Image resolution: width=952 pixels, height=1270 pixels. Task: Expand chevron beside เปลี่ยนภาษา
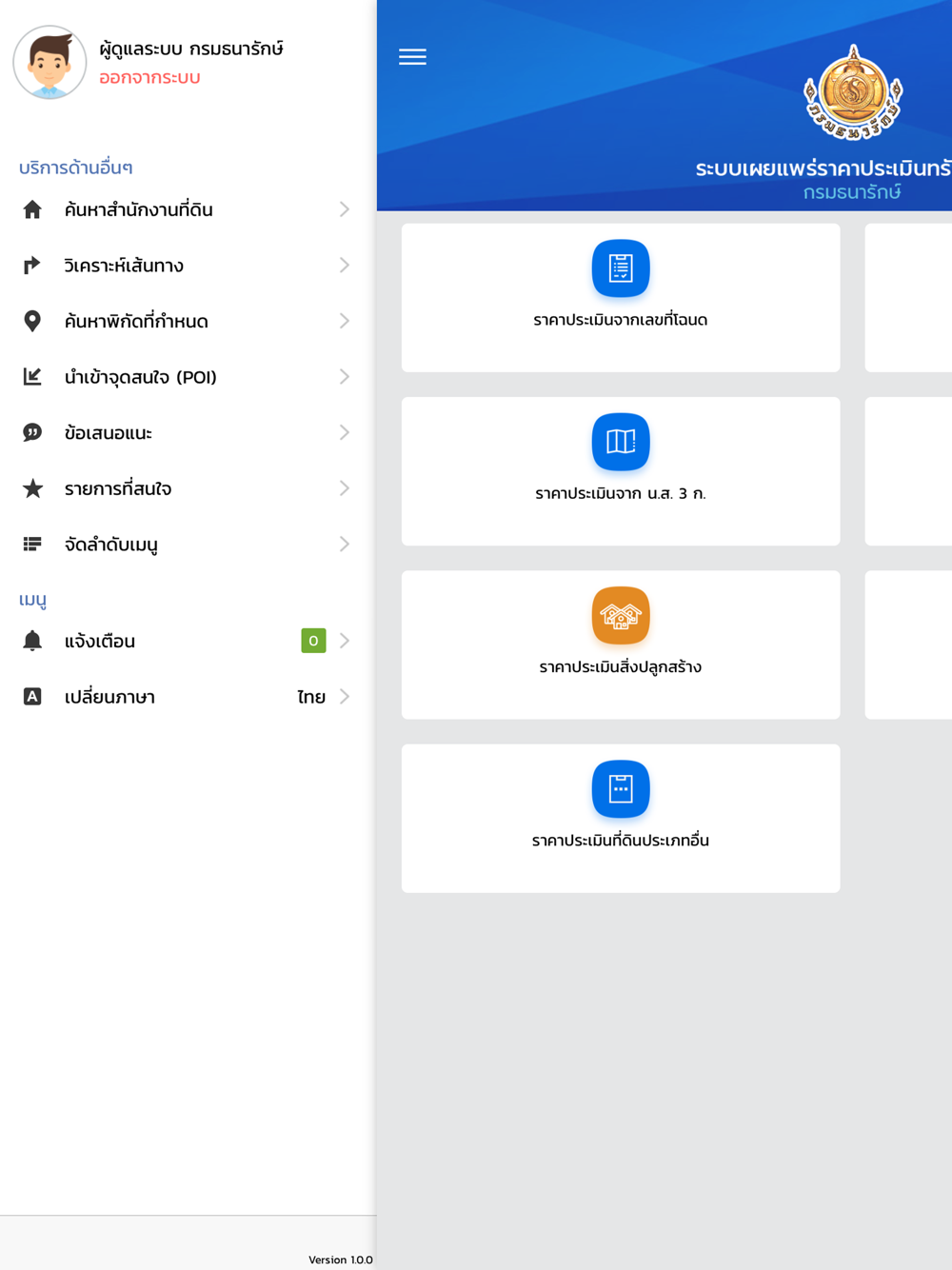(x=345, y=697)
